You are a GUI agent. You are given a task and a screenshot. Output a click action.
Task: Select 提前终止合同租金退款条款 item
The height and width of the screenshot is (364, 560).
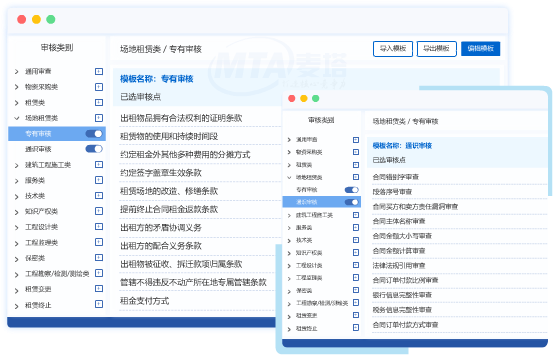tap(169, 209)
